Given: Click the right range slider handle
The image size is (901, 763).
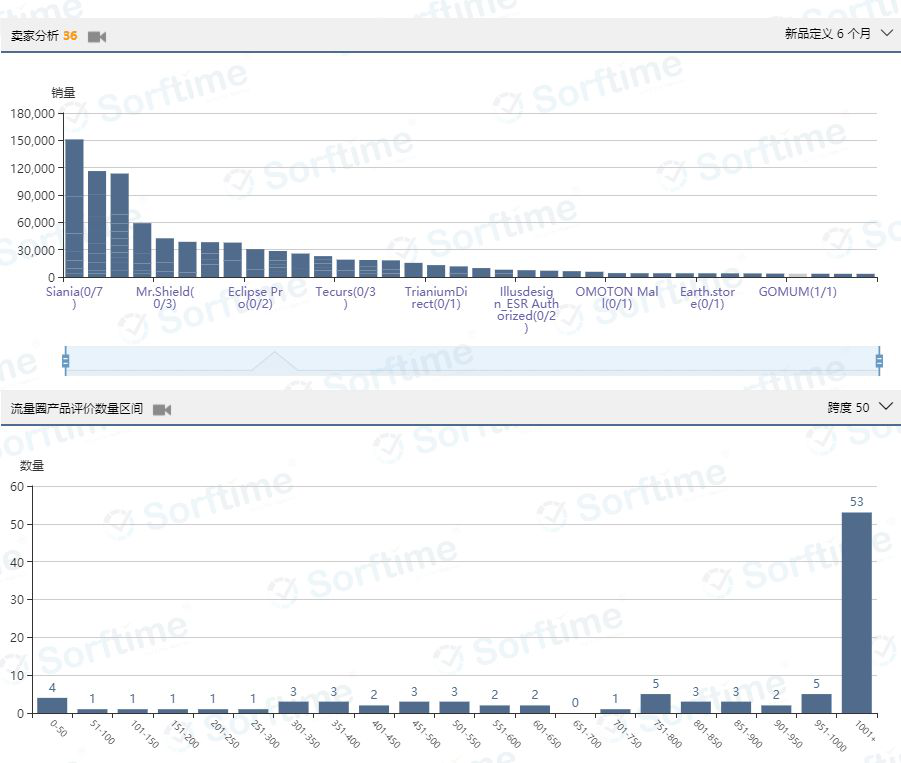Looking at the screenshot, I should coord(879,361).
